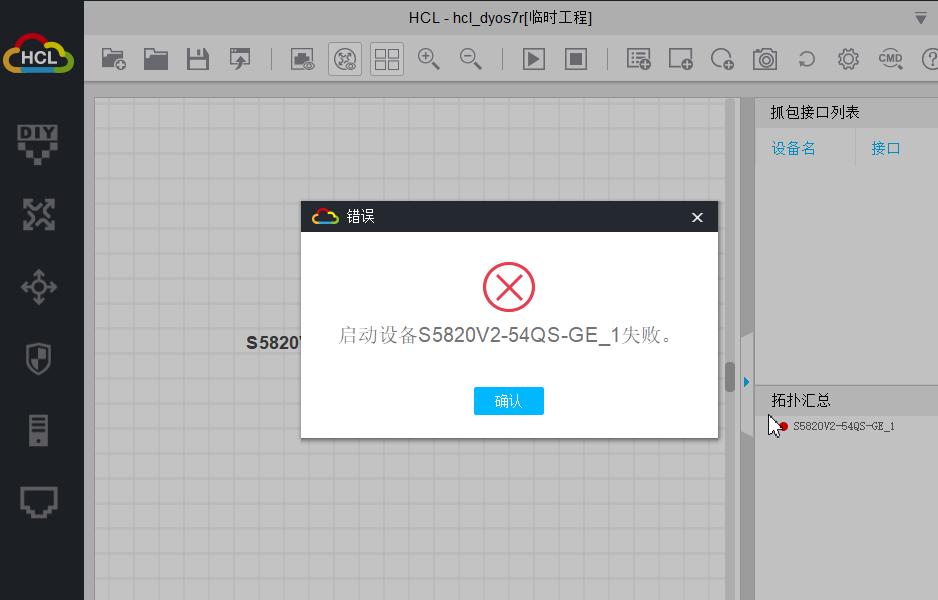Click the 拓扑汇总 panel header

point(801,400)
